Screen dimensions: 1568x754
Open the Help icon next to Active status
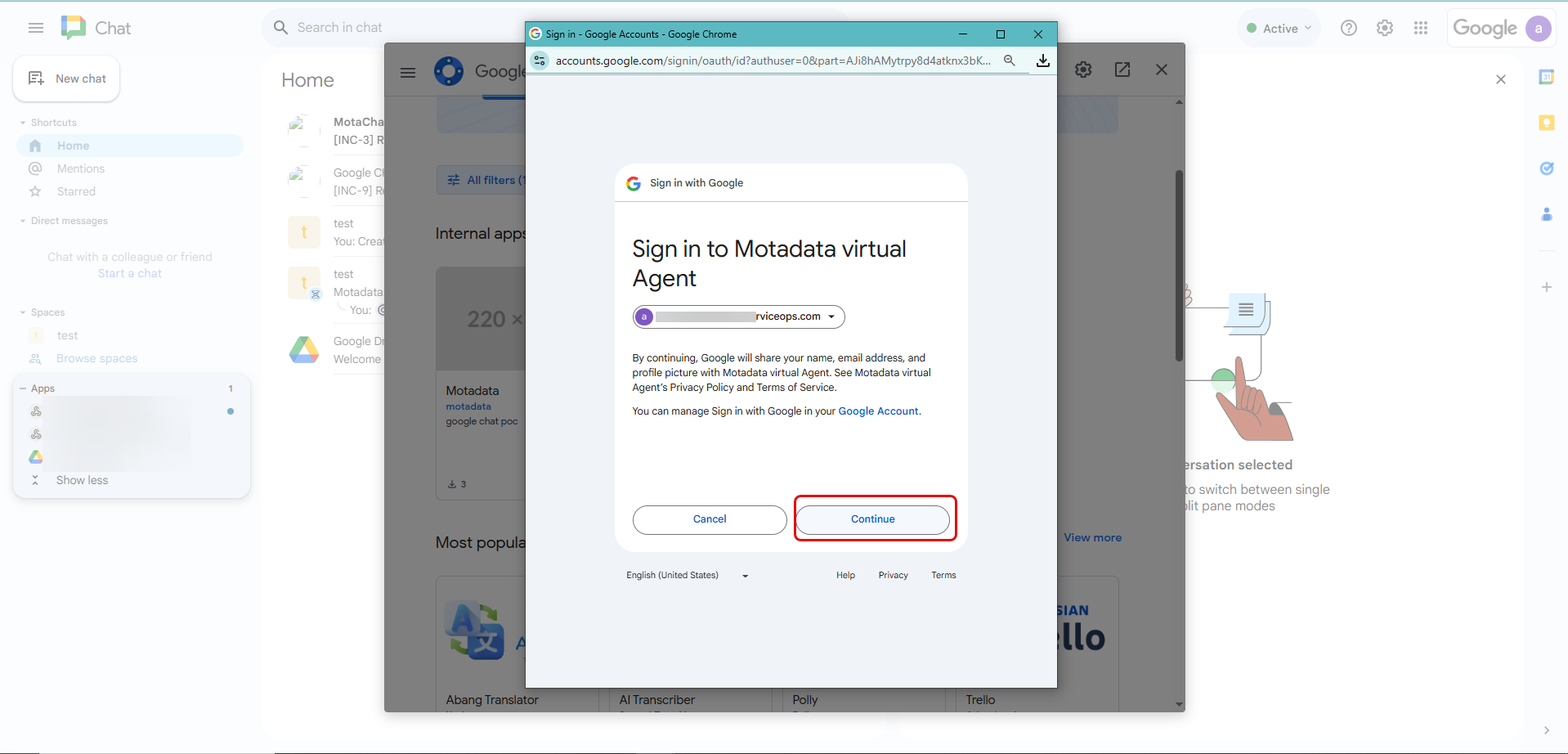tap(1348, 27)
